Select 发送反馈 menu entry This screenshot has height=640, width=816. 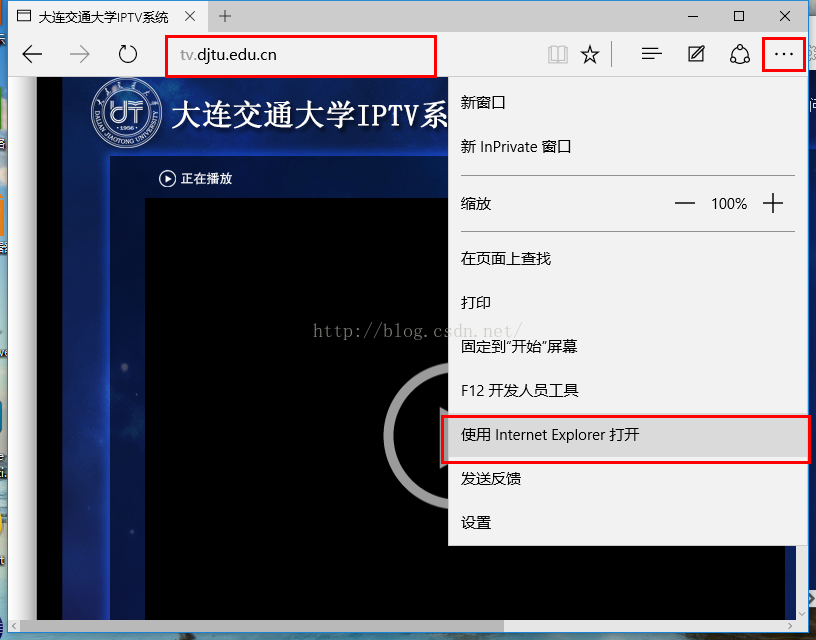pos(628,478)
